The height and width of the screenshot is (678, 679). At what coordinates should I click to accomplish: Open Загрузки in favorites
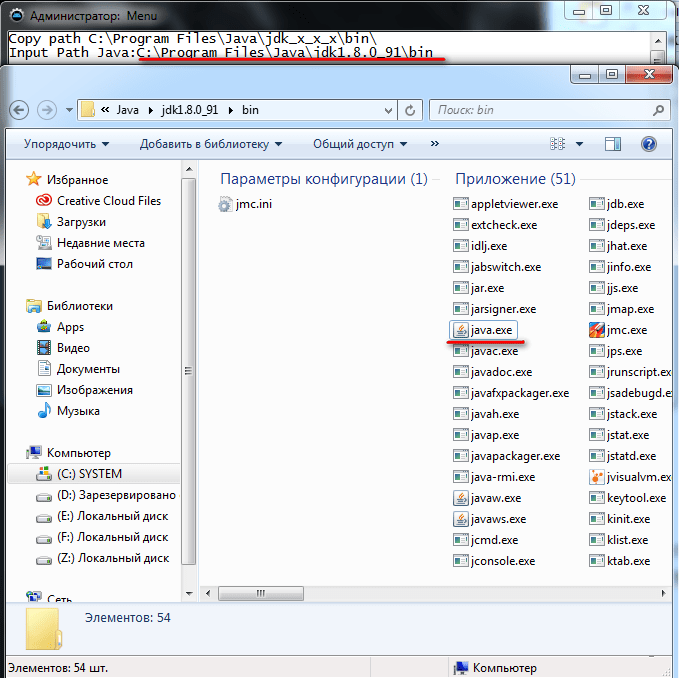(81, 222)
